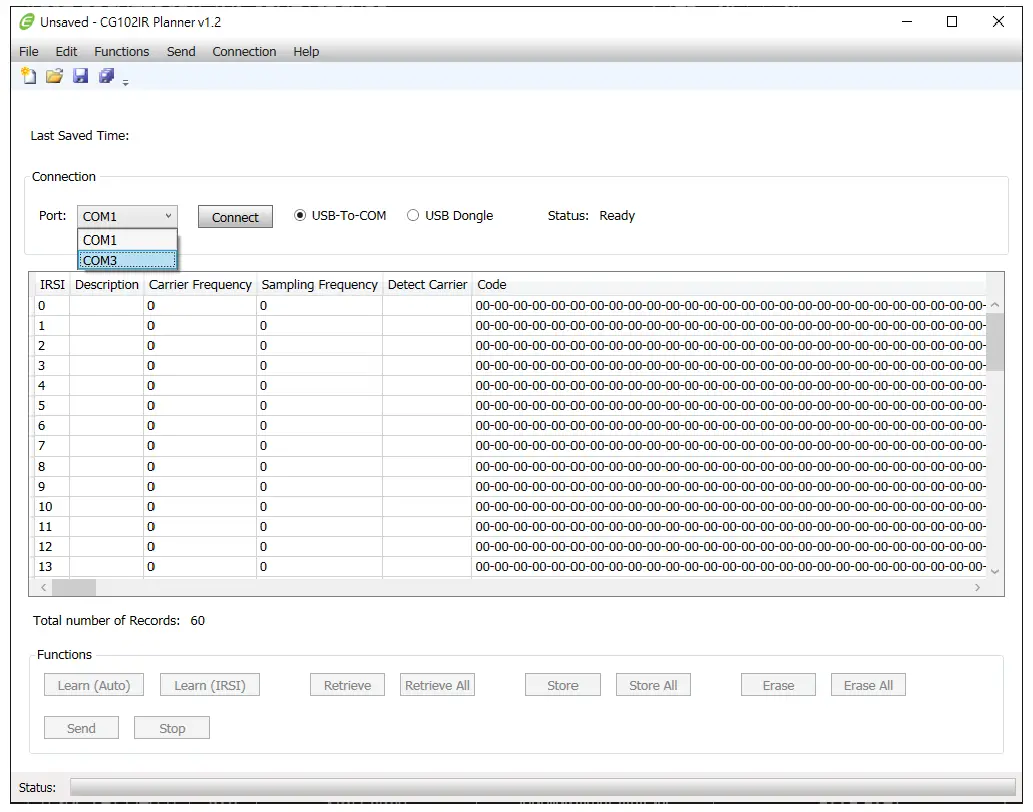Screen dimensions: 1033x812
Task: Click the Ready status text
Action: (x=617, y=216)
